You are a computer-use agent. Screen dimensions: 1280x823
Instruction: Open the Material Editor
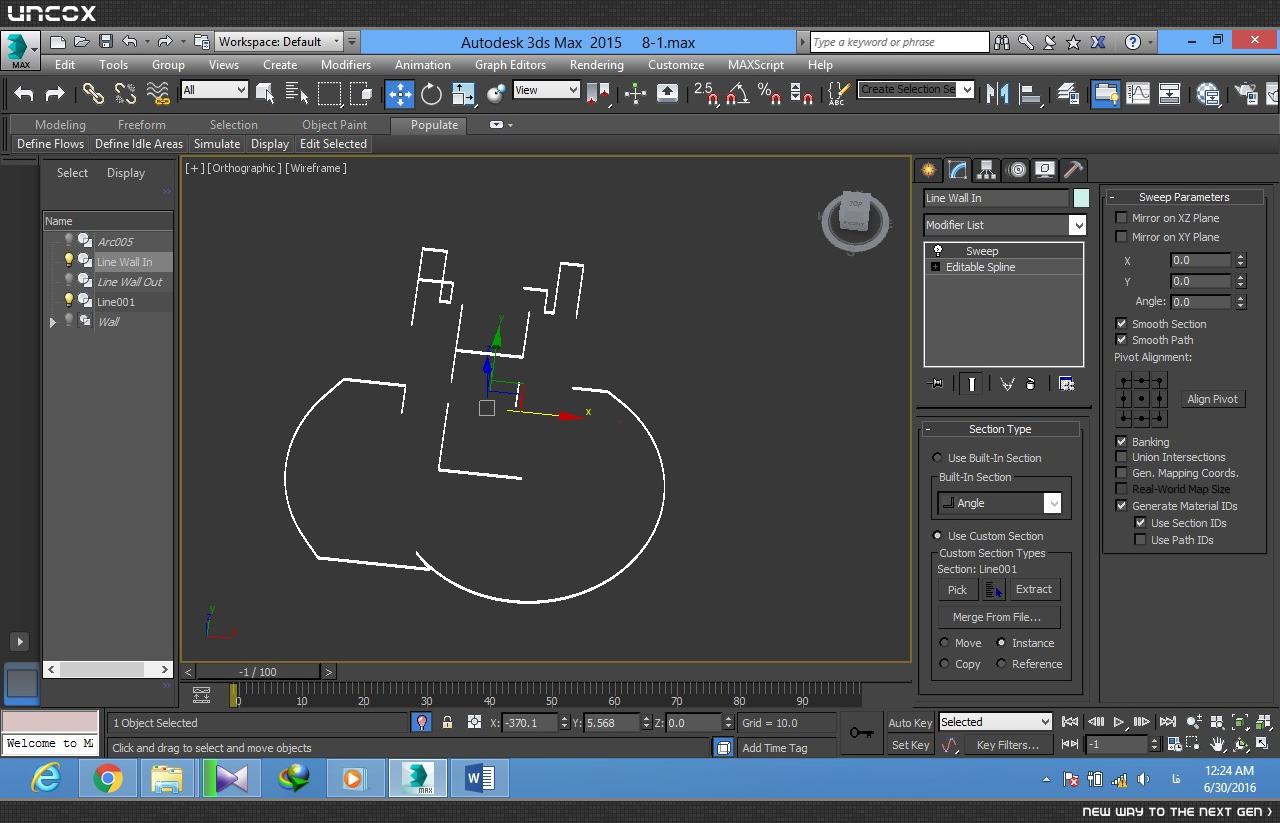(x=1208, y=93)
